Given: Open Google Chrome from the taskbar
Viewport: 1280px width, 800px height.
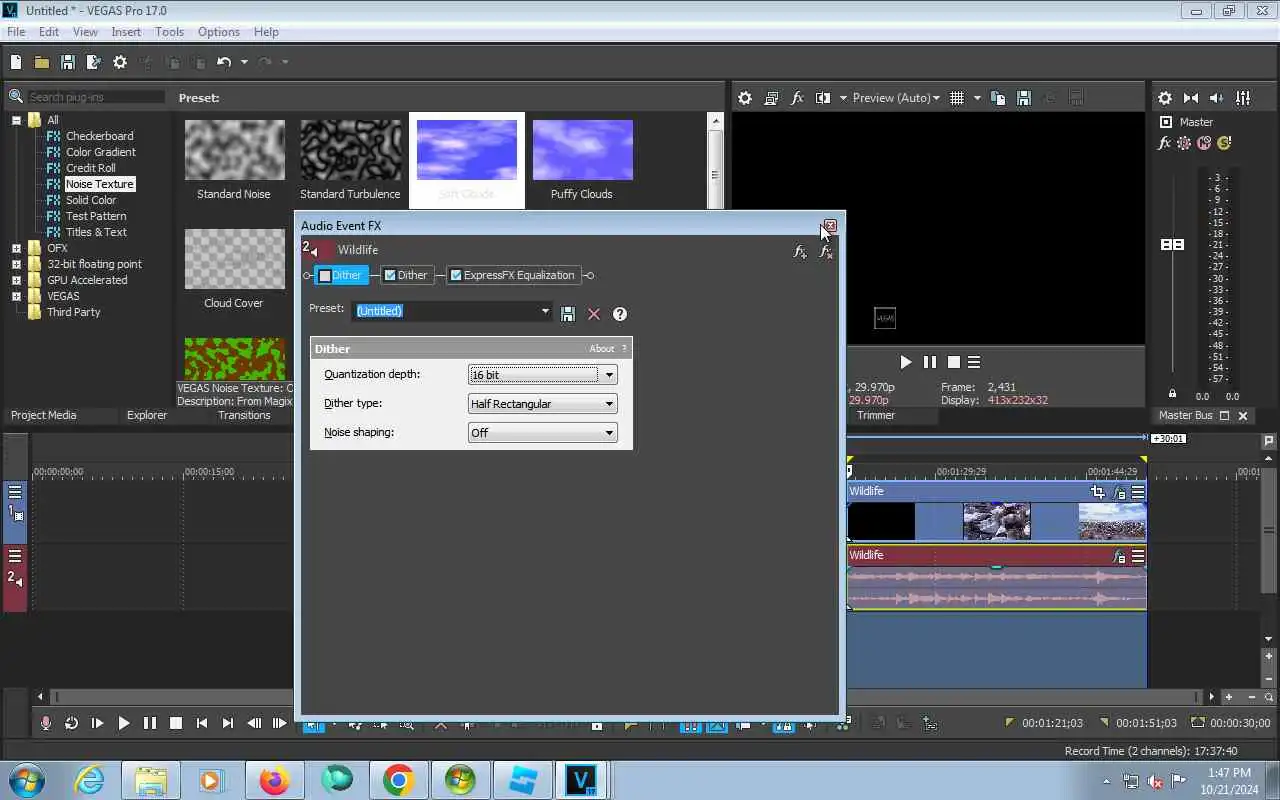Looking at the screenshot, I should pos(398,780).
